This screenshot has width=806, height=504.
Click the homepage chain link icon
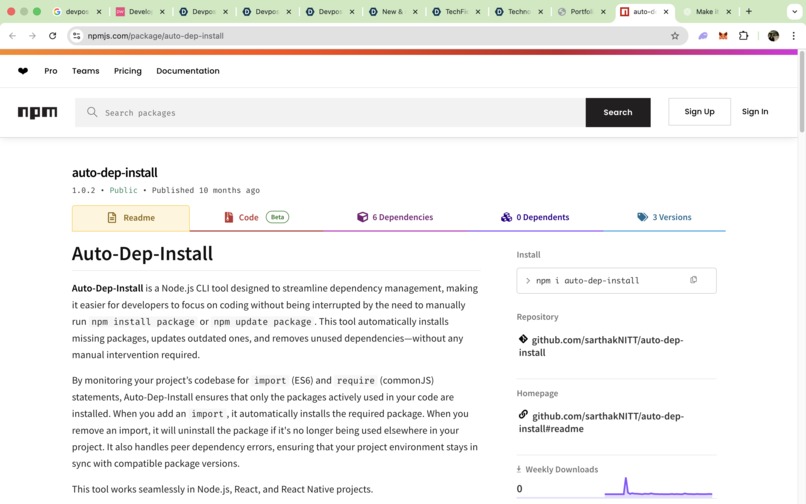523,415
